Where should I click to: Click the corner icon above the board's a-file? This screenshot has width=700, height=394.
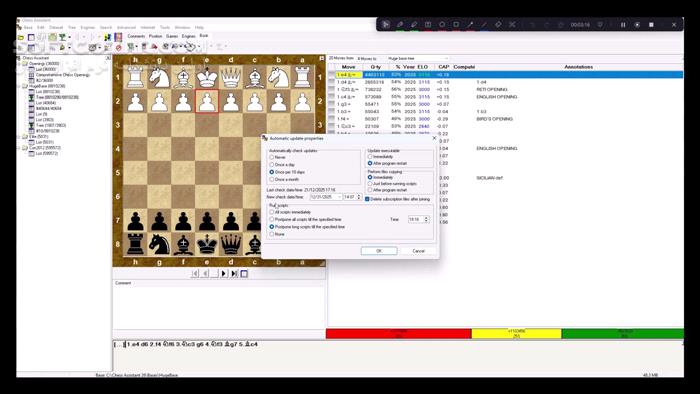[321, 58]
